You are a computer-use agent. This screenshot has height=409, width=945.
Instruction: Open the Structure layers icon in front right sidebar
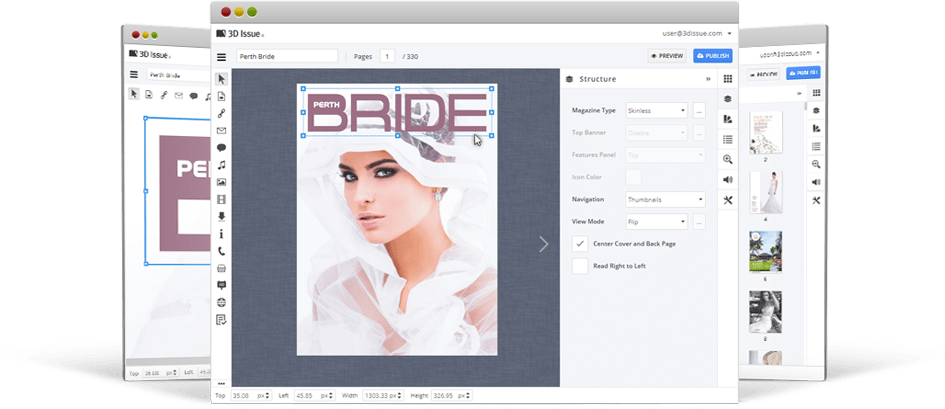point(727,99)
